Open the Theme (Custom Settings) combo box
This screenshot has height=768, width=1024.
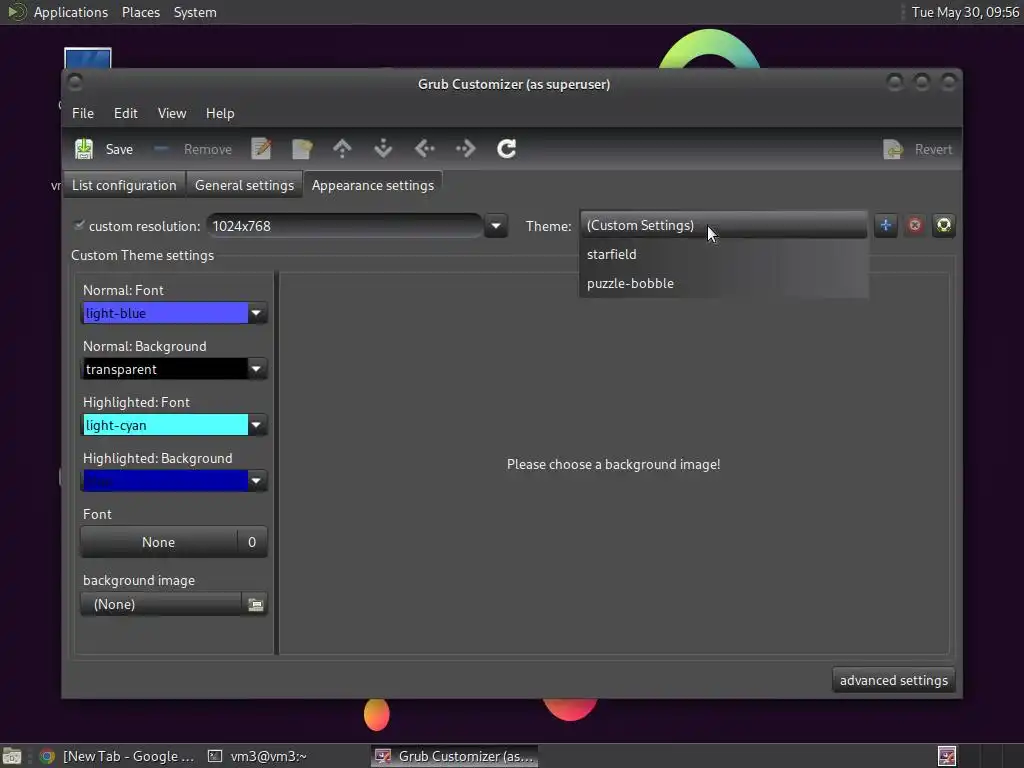point(723,225)
